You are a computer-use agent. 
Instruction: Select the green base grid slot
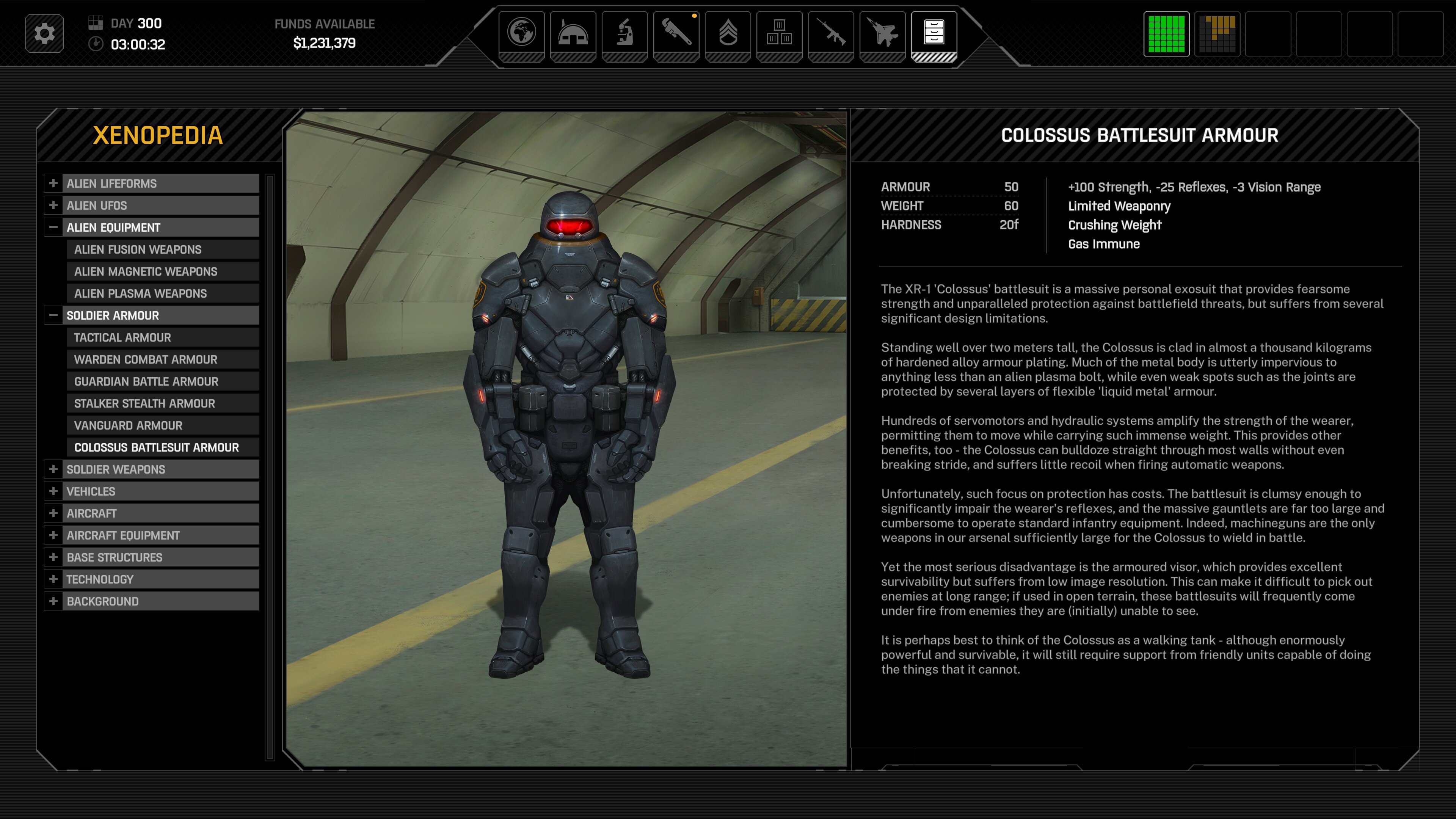[x=1166, y=34]
